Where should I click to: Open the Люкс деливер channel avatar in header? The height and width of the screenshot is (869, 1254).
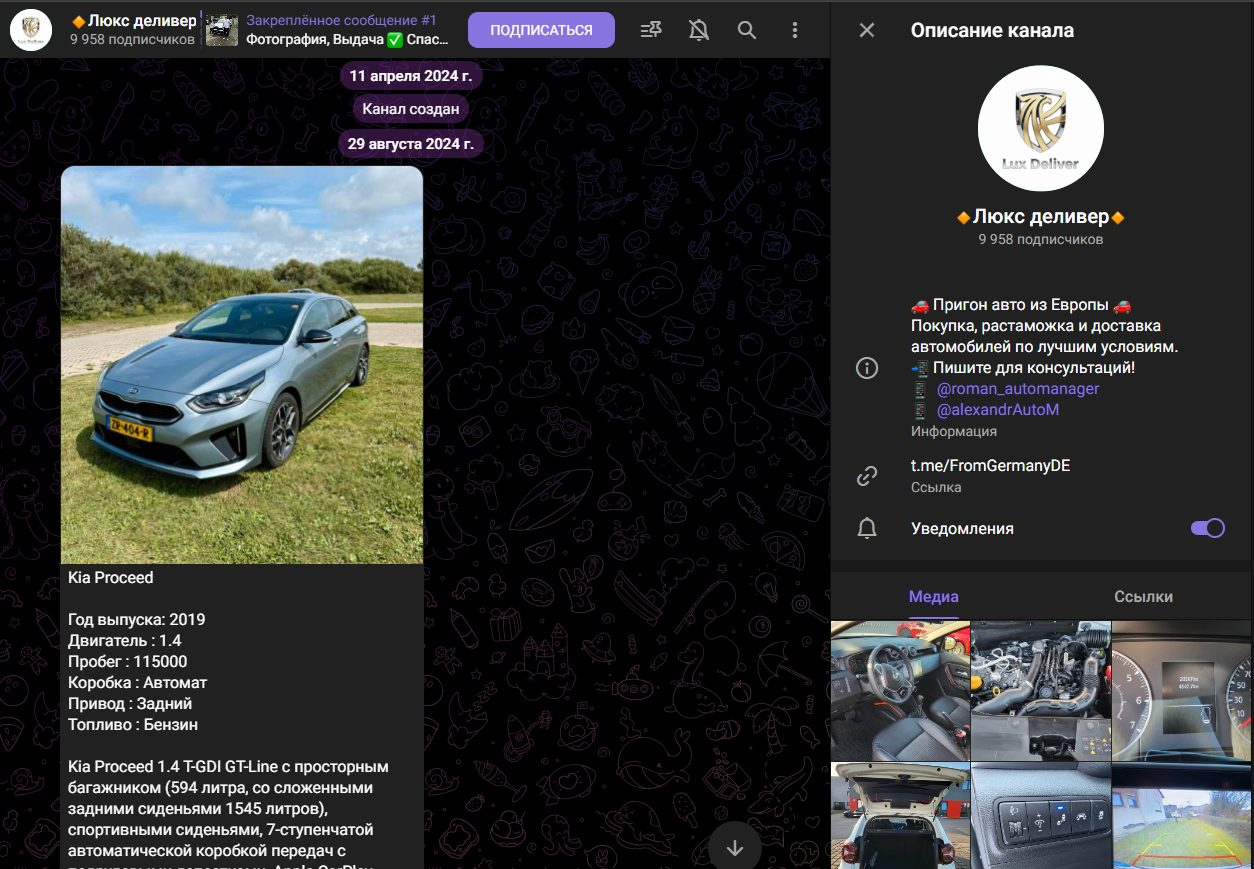[31, 30]
